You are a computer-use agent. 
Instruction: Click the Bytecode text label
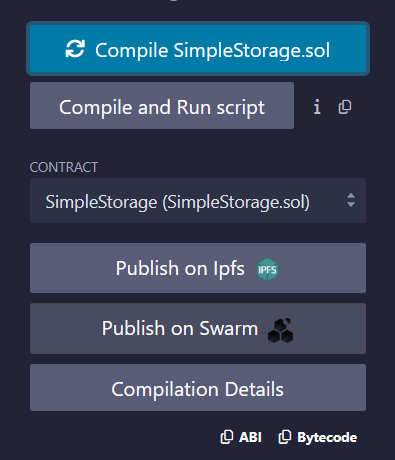(327, 438)
